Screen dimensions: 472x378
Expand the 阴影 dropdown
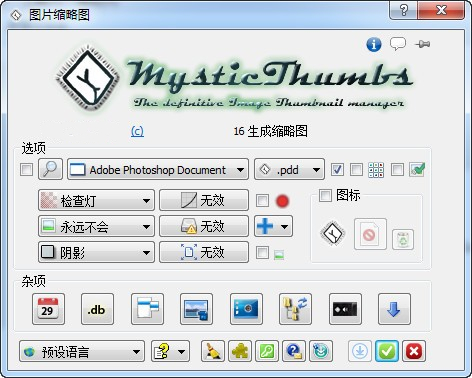click(x=96, y=252)
